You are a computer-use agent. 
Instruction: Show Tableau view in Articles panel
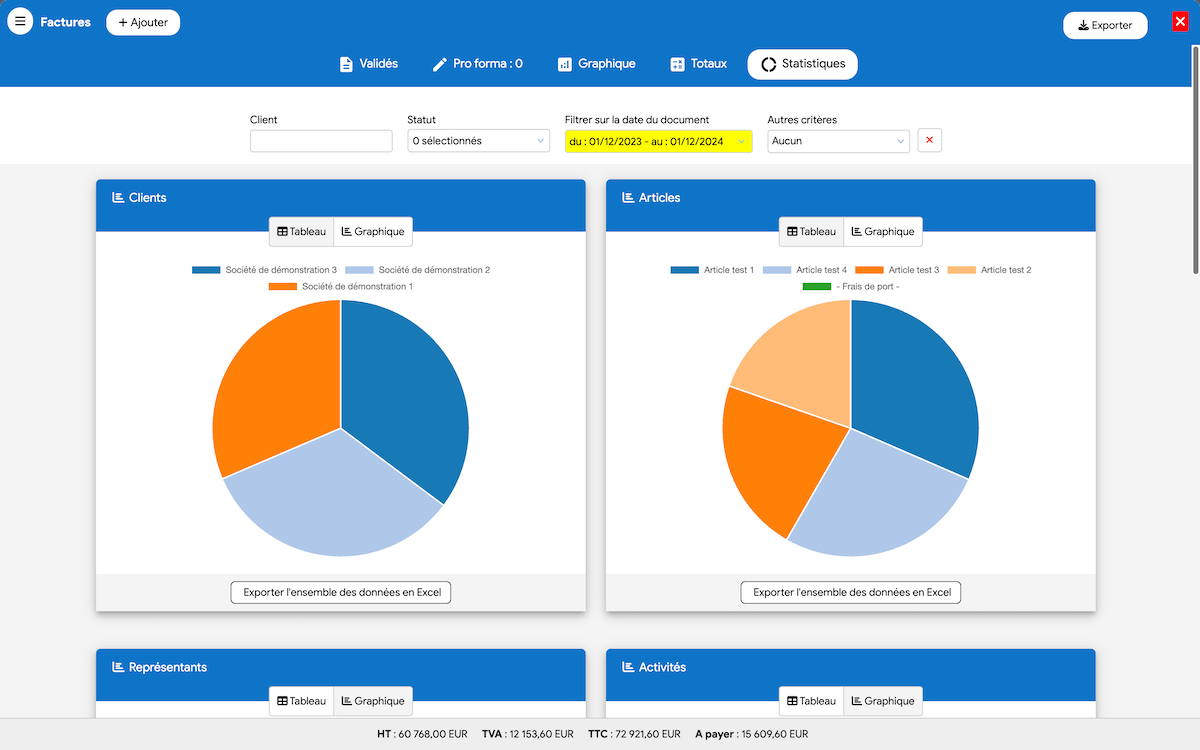[x=811, y=232]
